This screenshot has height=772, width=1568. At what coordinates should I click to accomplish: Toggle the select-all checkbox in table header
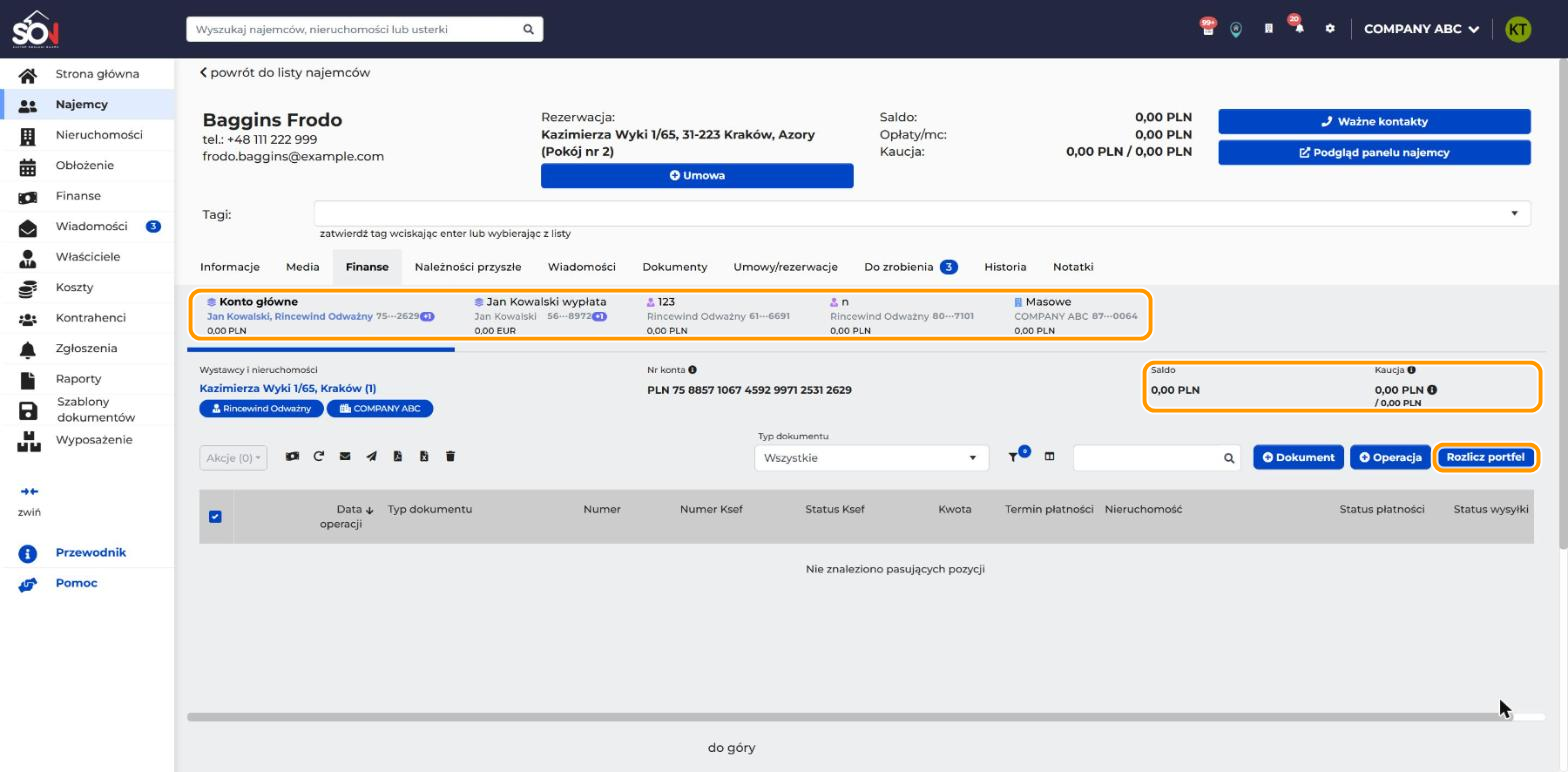click(x=215, y=516)
